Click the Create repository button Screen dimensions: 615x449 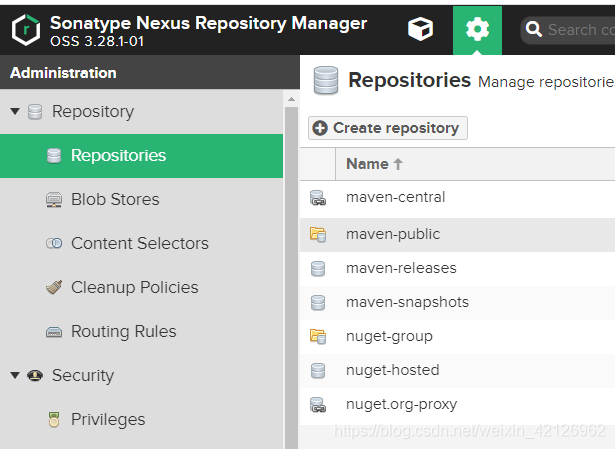[x=388, y=128]
